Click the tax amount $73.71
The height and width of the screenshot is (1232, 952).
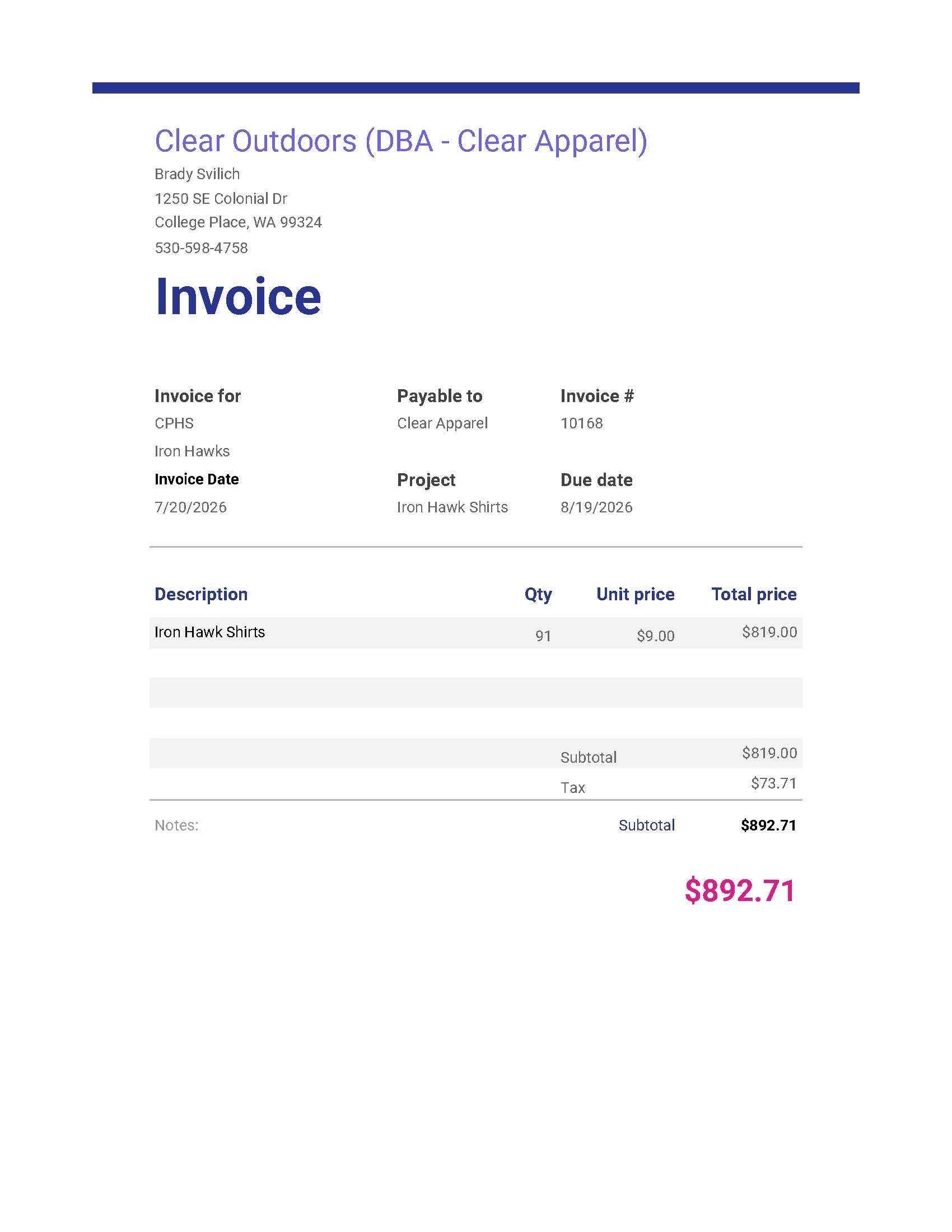(x=774, y=783)
